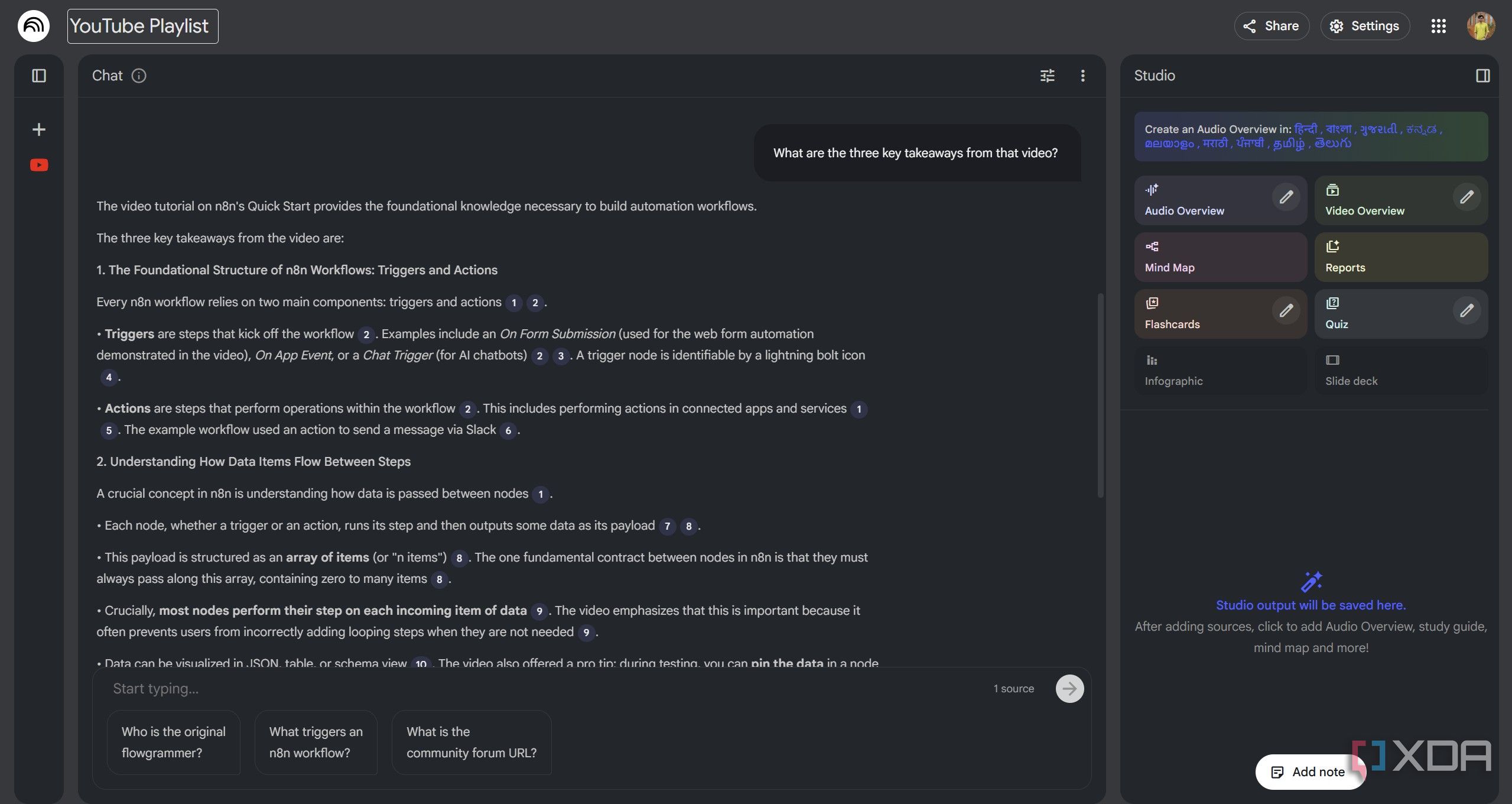This screenshot has width=1512, height=804.
Task: Add a new source with plus icon
Action: click(39, 129)
